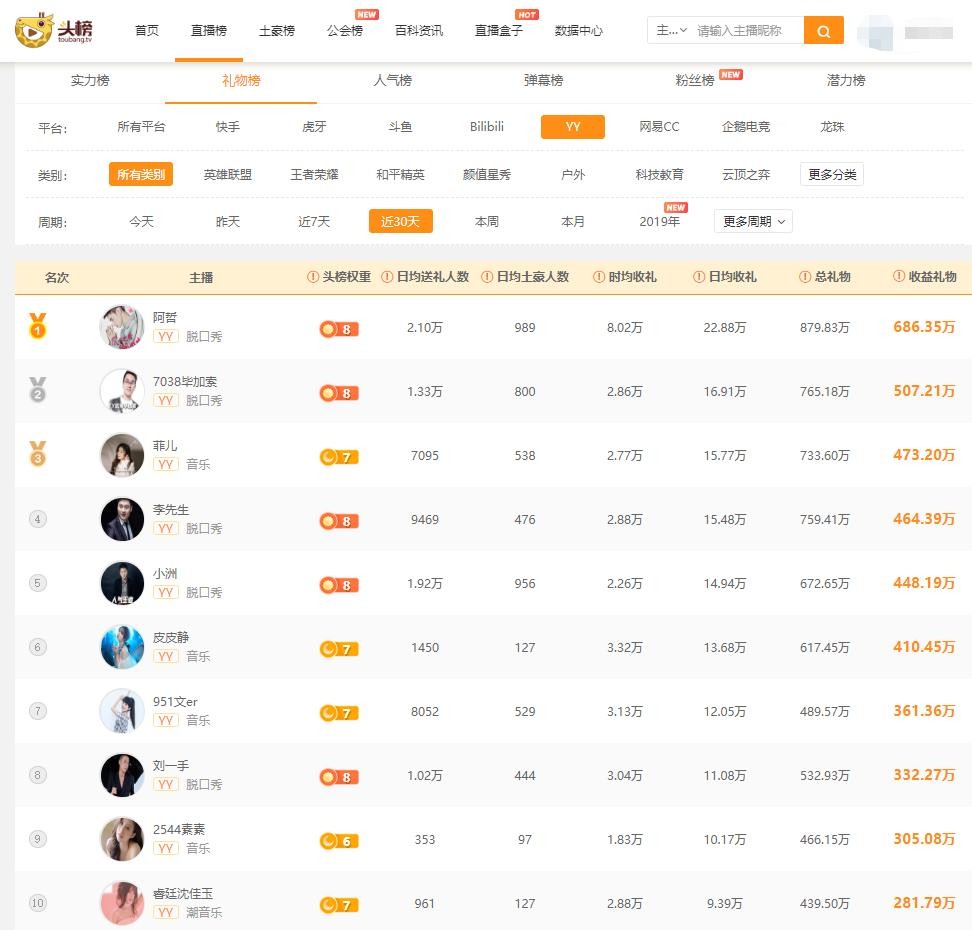The image size is (972, 930).
Task: Click the 2019年 period link
Action: (659, 221)
